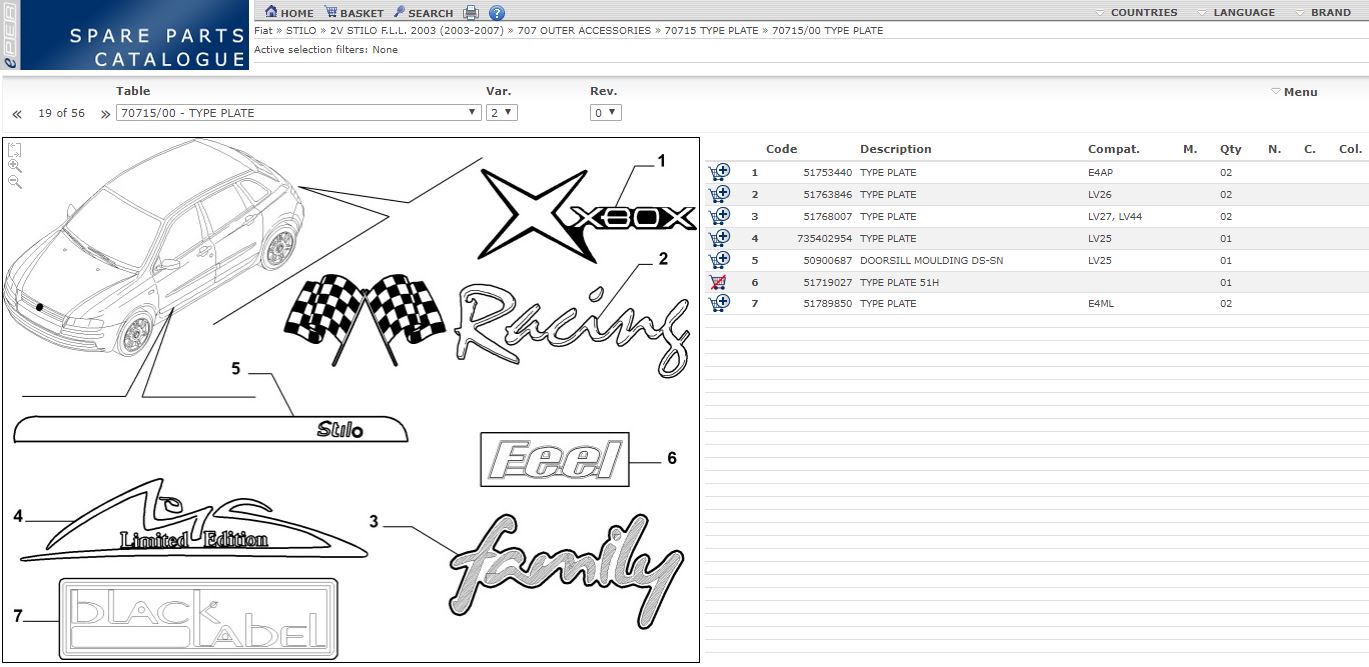1369x667 pixels.
Task: Expand the LANGUAGE dropdown menu
Action: pos(1236,13)
